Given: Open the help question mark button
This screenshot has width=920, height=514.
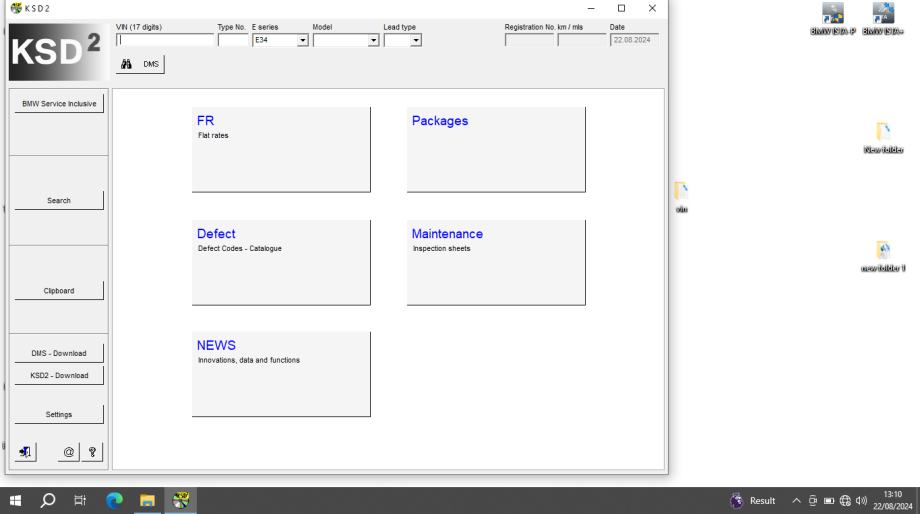Looking at the screenshot, I should point(92,452).
